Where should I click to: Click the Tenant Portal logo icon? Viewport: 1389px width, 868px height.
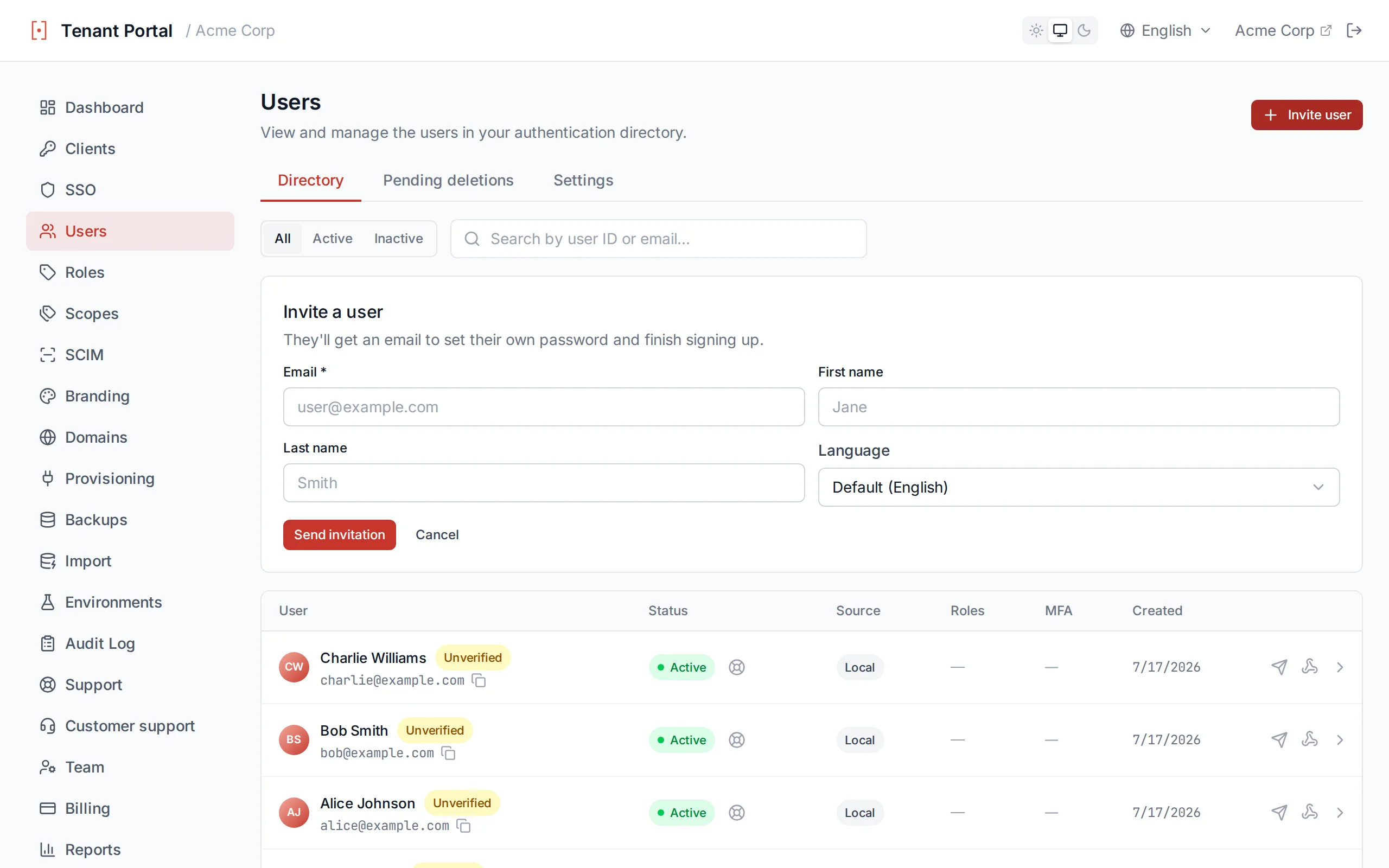click(x=39, y=30)
